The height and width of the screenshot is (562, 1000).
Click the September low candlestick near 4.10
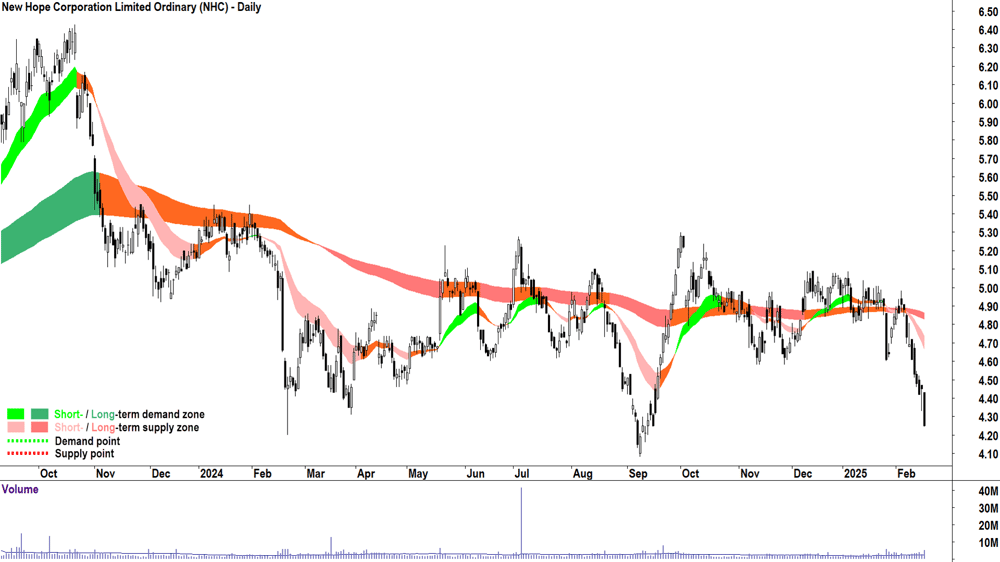pyautogui.click(x=640, y=444)
